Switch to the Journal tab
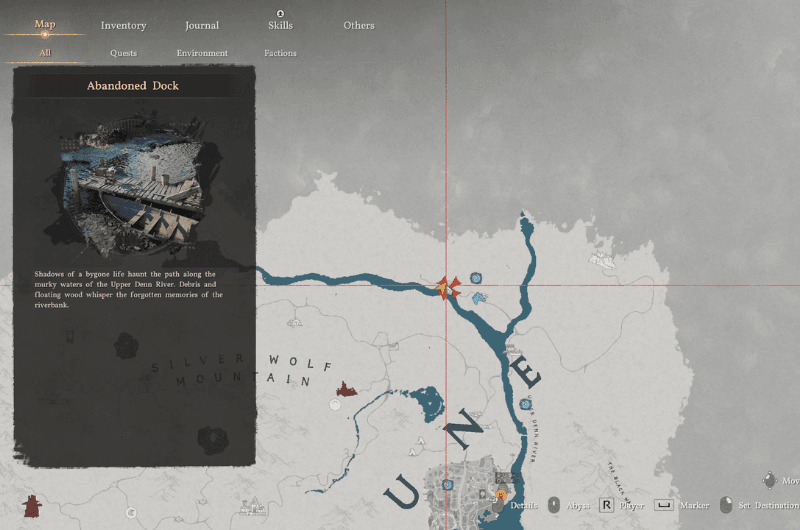This screenshot has height=530, width=800. click(x=202, y=26)
